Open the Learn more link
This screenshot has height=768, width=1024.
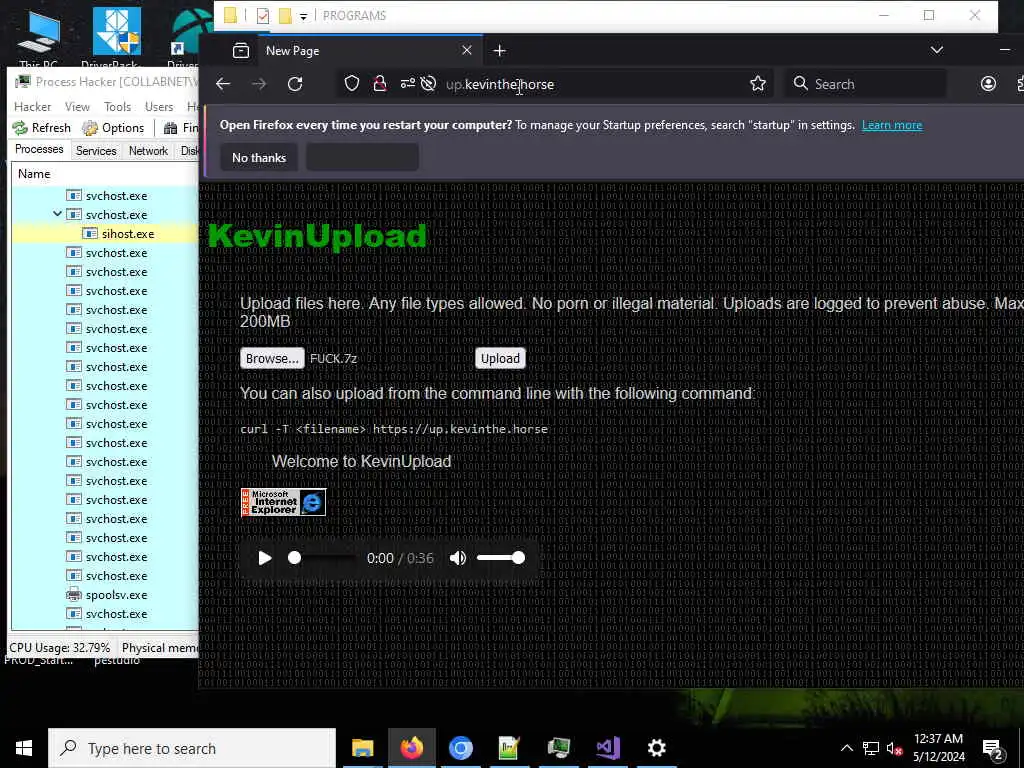[892, 125]
